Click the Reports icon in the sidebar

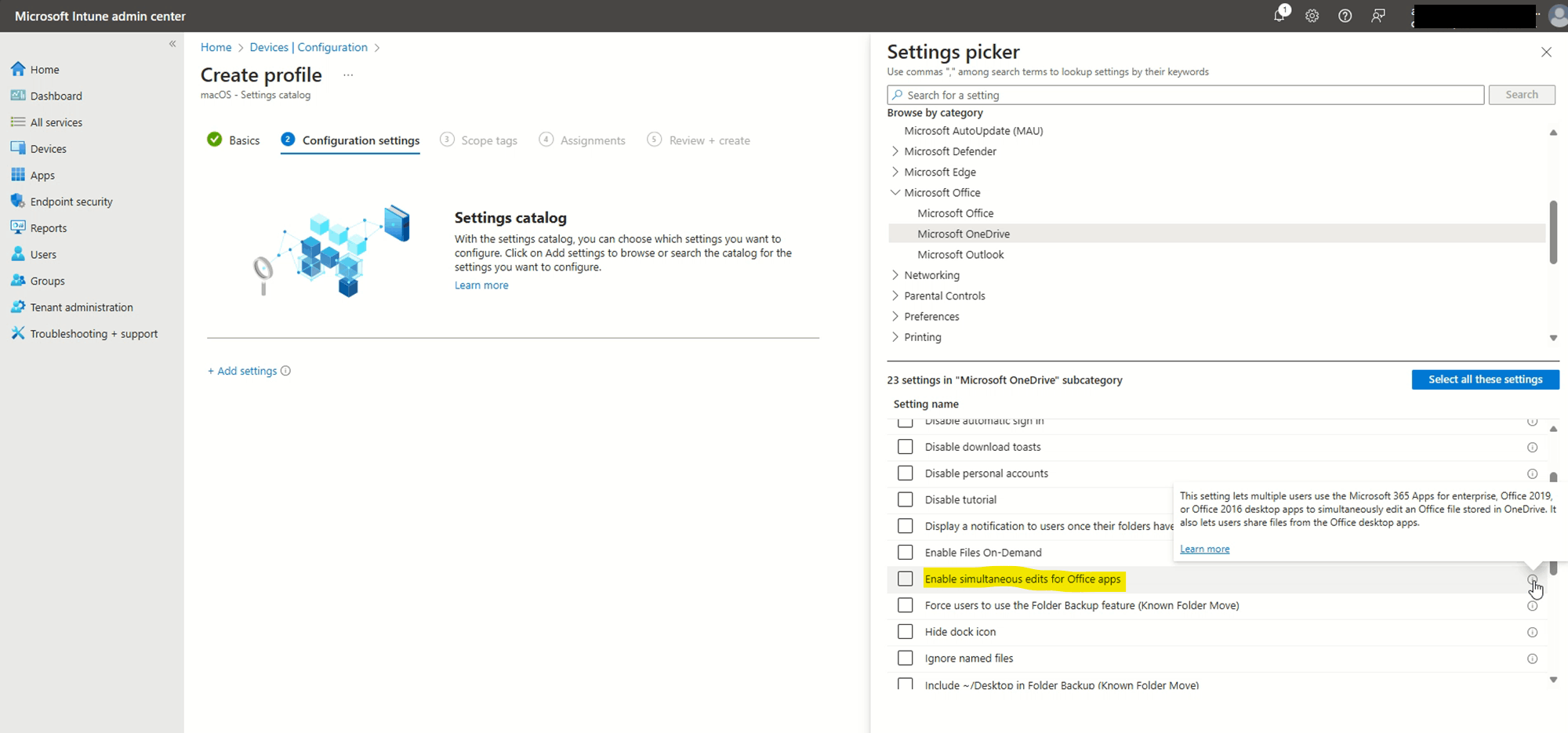coord(18,227)
